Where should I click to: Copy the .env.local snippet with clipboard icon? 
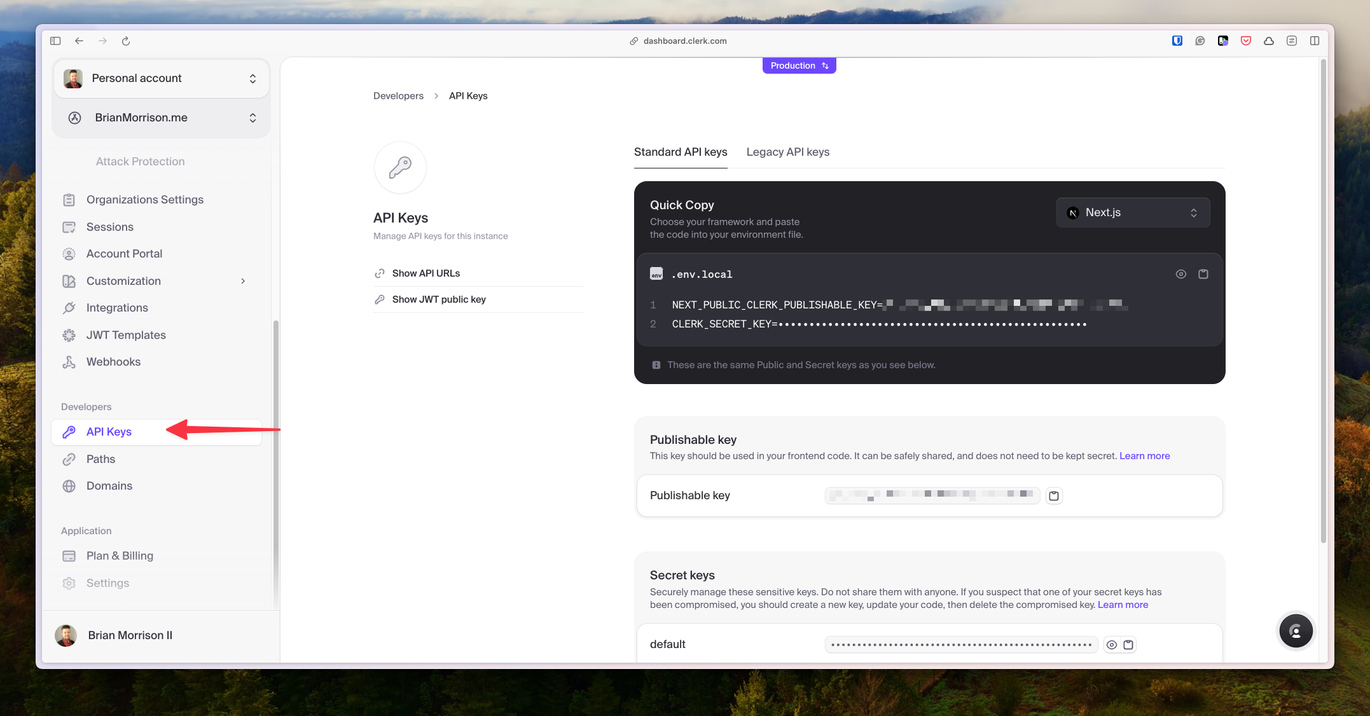coord(1203,274)
